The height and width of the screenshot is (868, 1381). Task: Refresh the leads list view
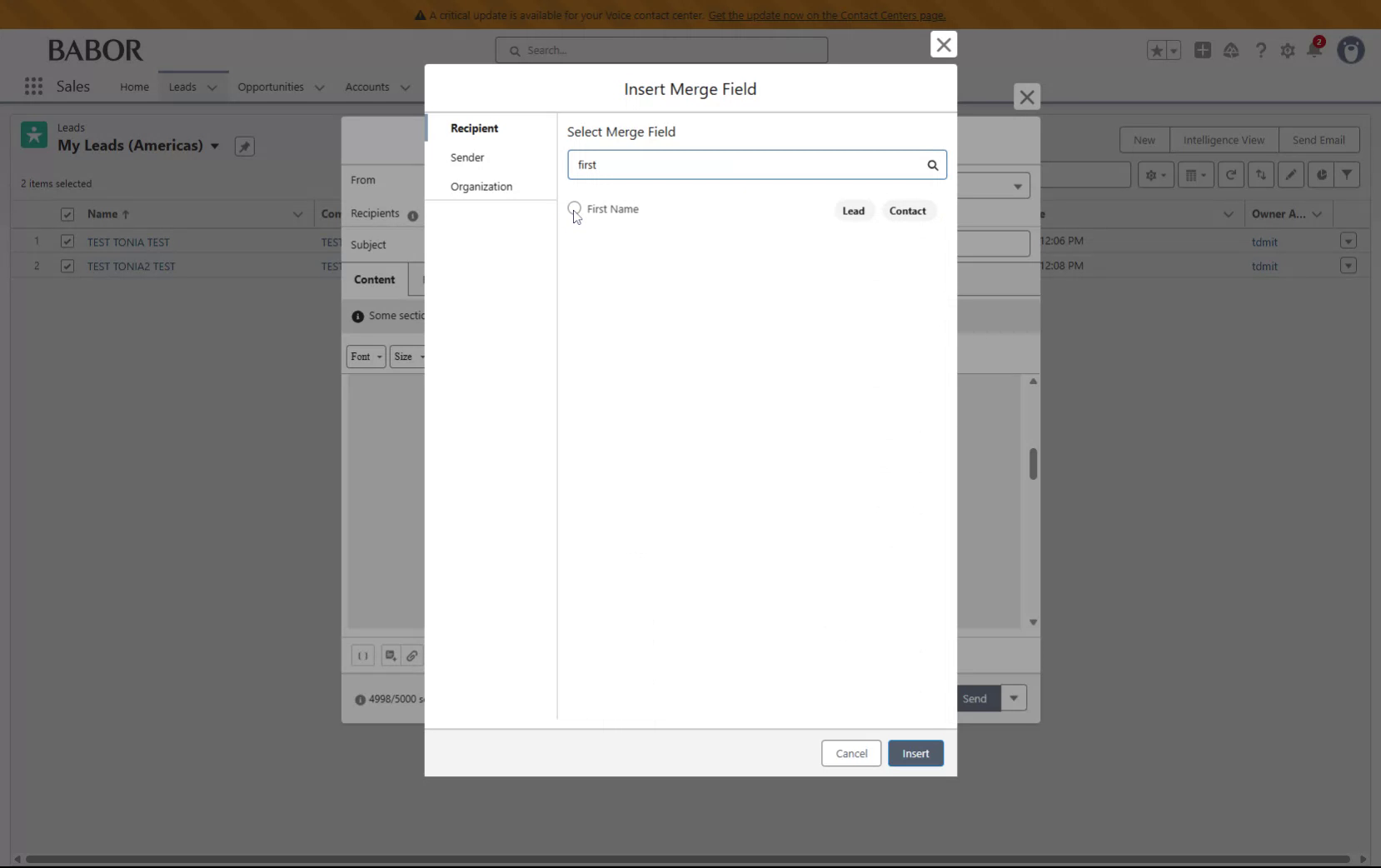[x=1231, y=175]
